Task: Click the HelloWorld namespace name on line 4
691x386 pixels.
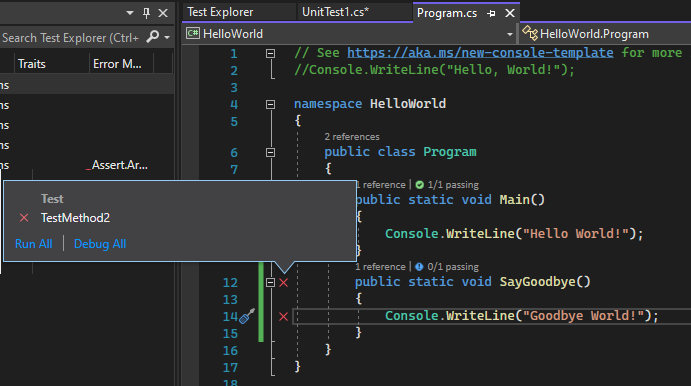Action: (408, 104)
